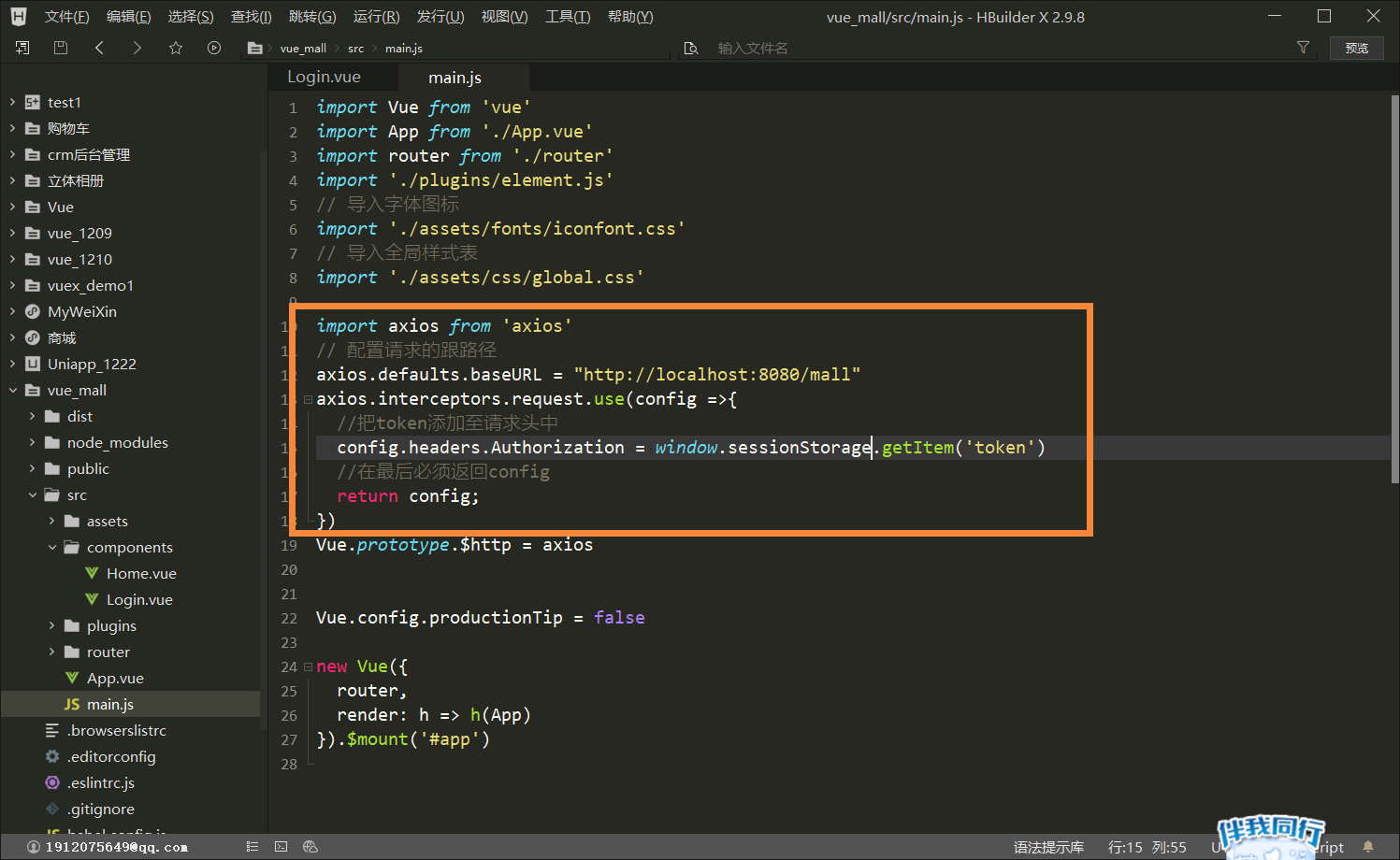1400x860 pixels.
Task: Click src in the breadcrumb path
Action: coord(356,49)
